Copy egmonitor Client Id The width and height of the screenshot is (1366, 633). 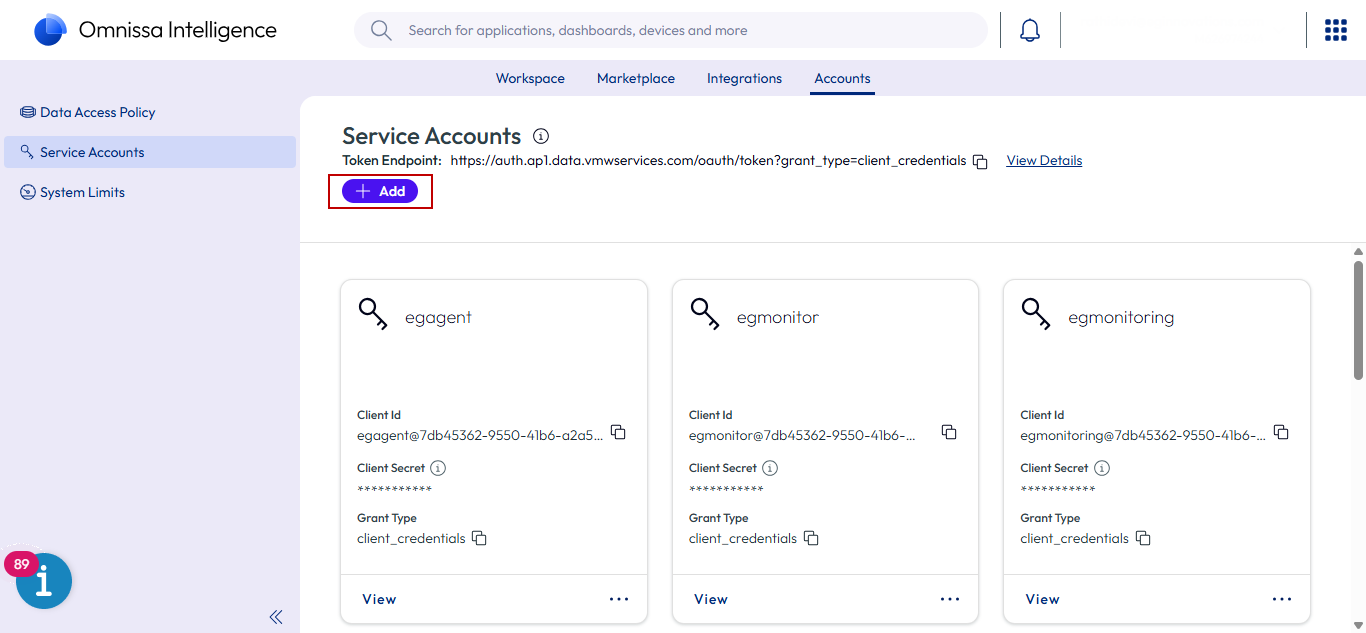(949, 433)
